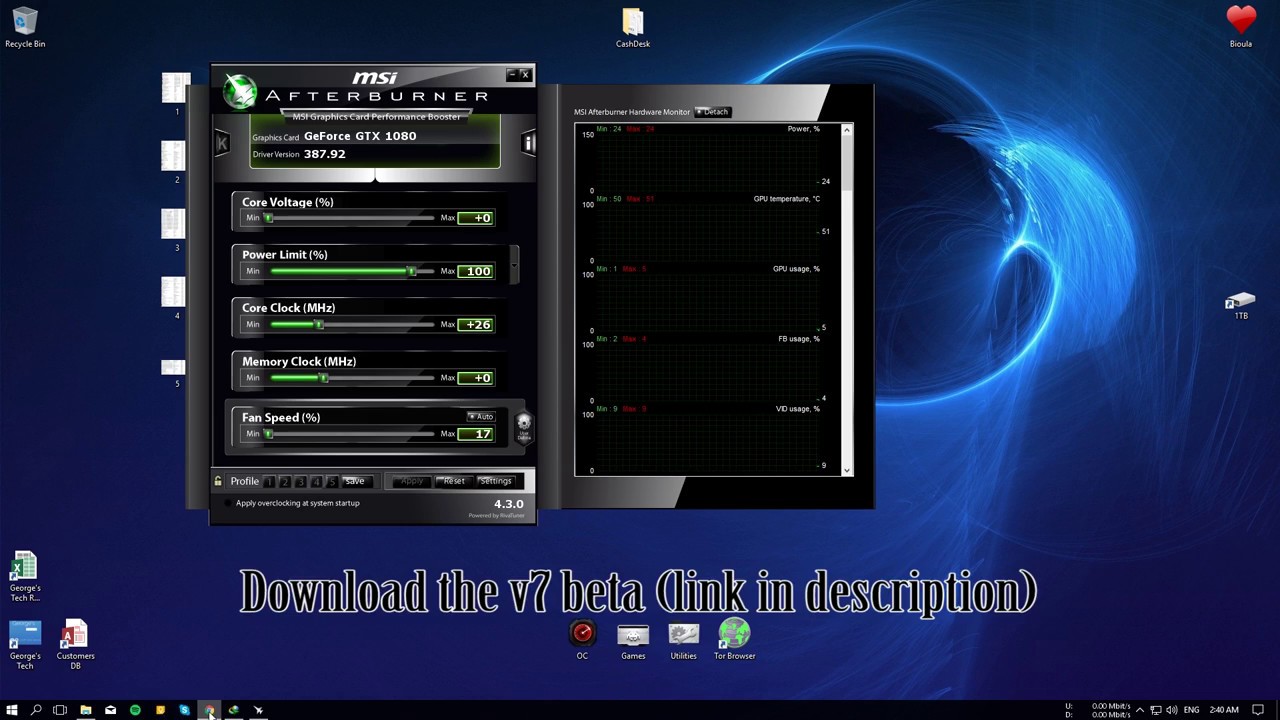Click the GPU temperature graph label
Image resolution: width=1280 pixels, height=720 pixels.
click(x=786, y=199)
